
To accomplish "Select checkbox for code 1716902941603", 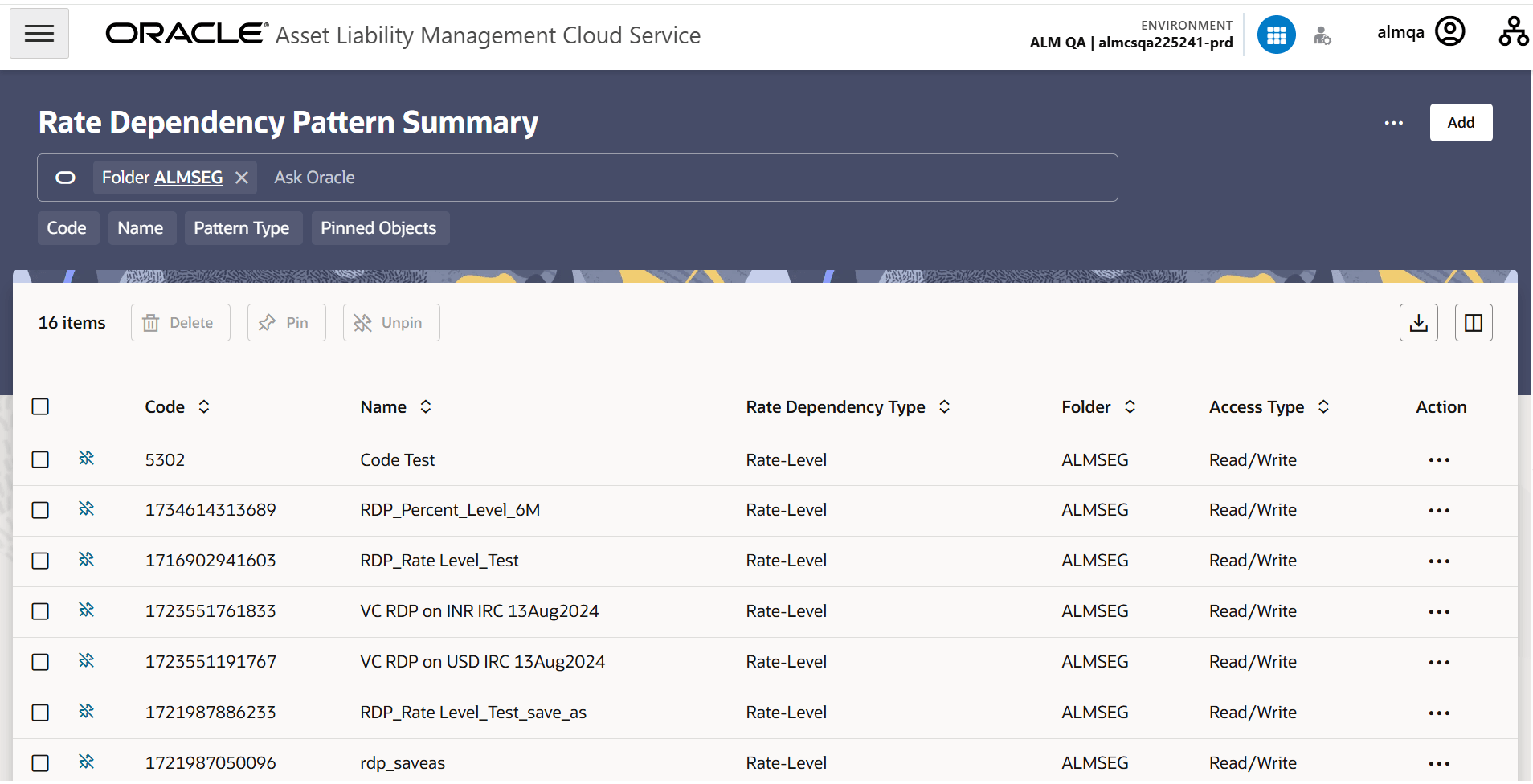I will tap(40, 561).
